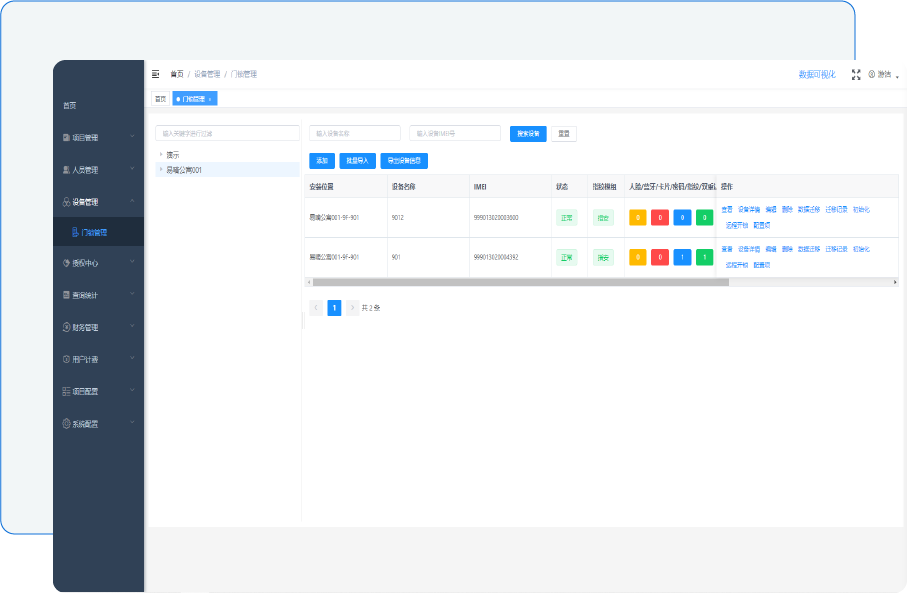Click the 人员管理 sidebar icon
Screen dimensions: 907x593
click(67, 170)
